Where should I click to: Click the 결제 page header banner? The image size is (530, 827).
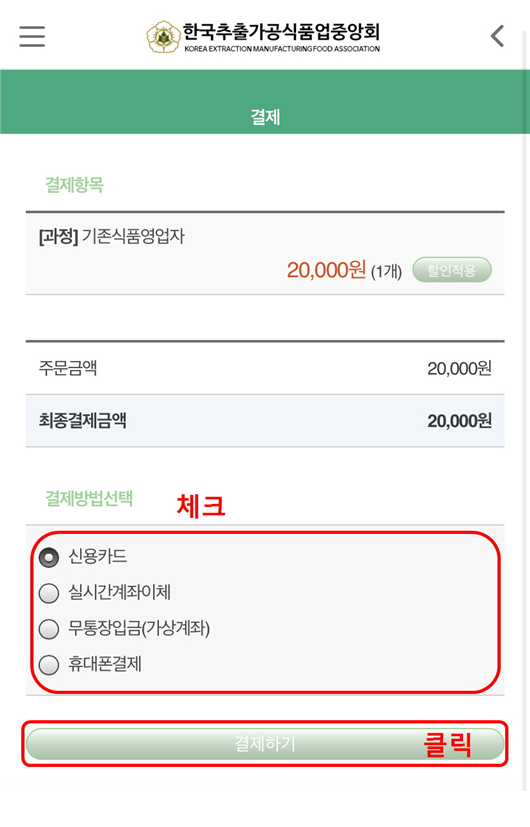pyautogui.click(x=265, y=101)
